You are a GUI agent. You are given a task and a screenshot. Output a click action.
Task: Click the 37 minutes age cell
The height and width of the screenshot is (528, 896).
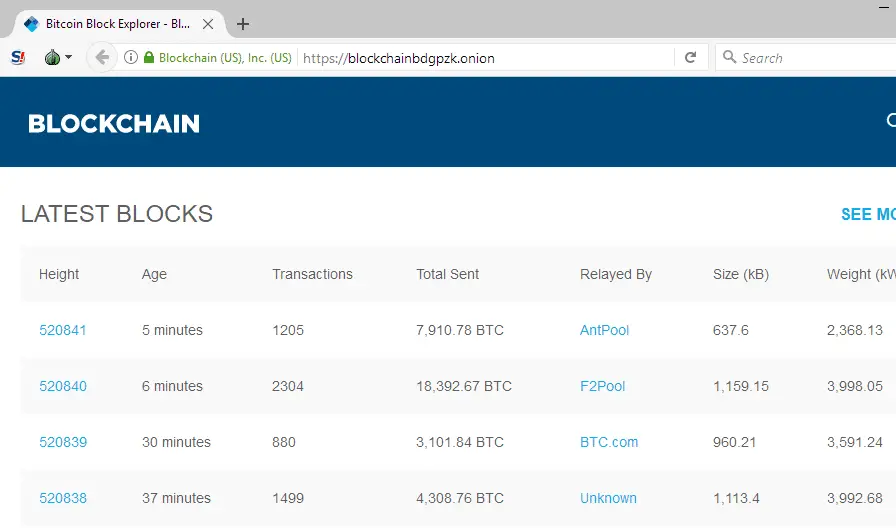(x=177, y=498)
